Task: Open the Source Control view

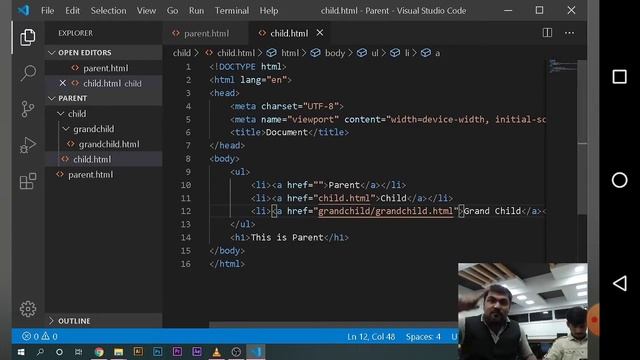Action: (x=28, y=109)
